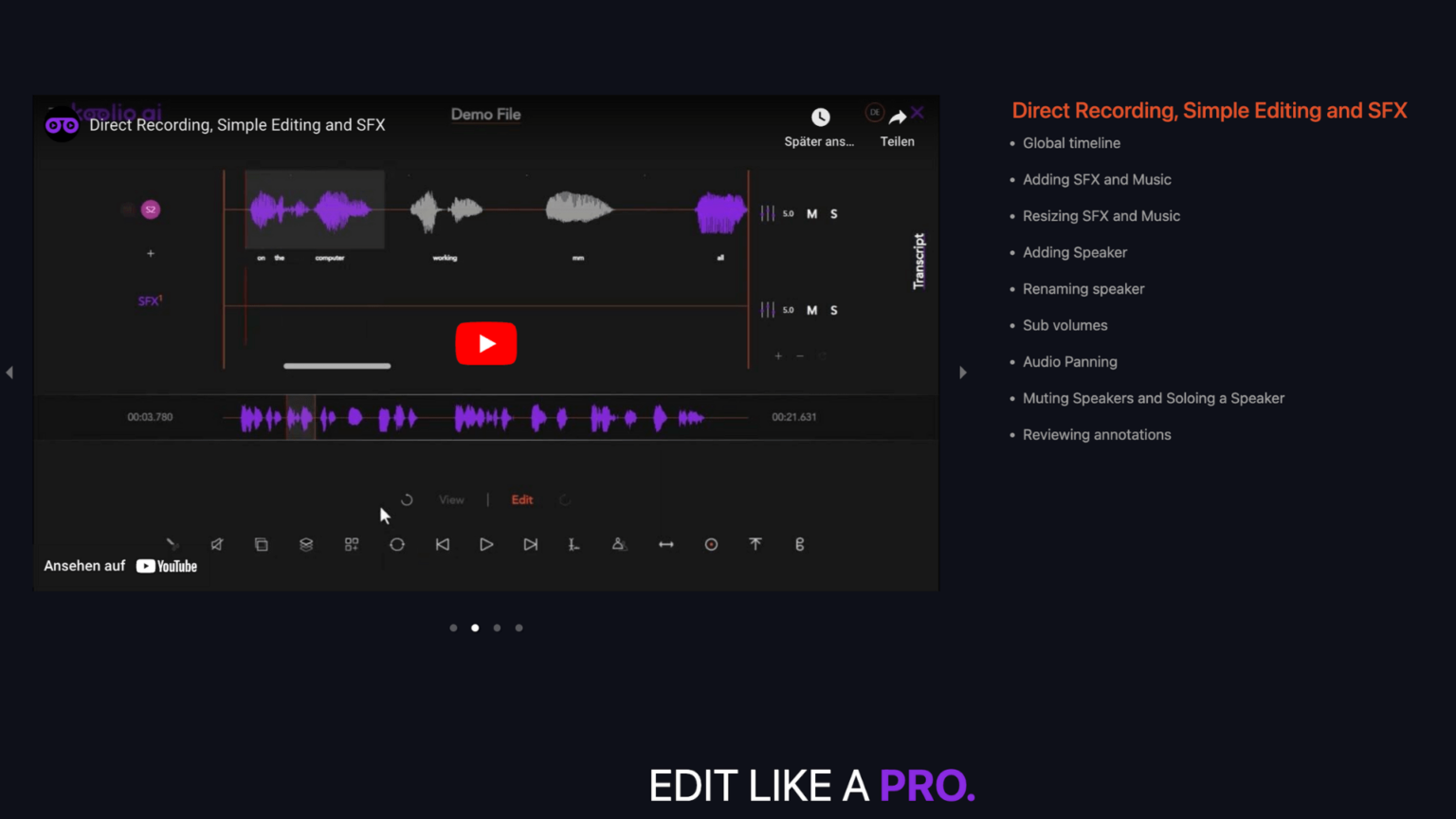Screen dimensions: 1456x819
Task: Open the Transcript side panel
Action: (917, 262)
